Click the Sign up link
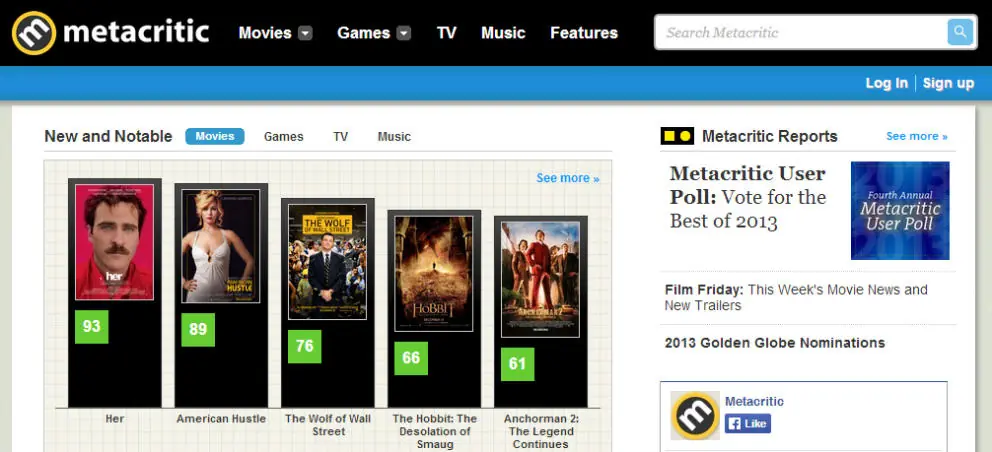992x452 pixels. pos(948,84)
